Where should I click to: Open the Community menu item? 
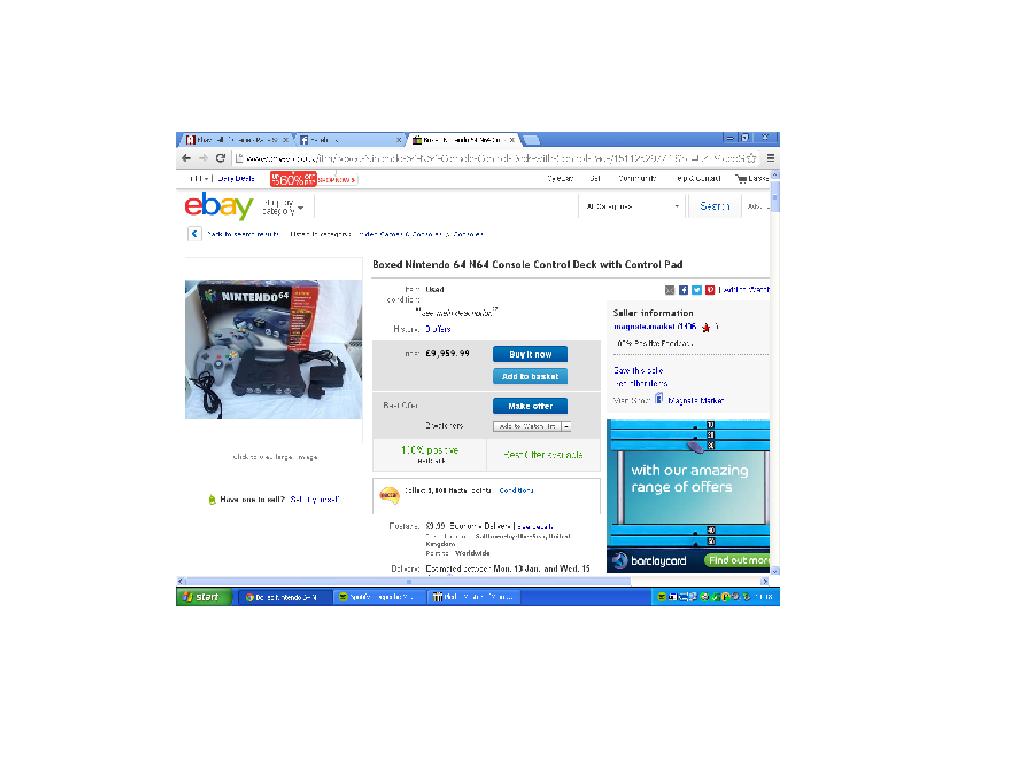[x=637, y=178]
